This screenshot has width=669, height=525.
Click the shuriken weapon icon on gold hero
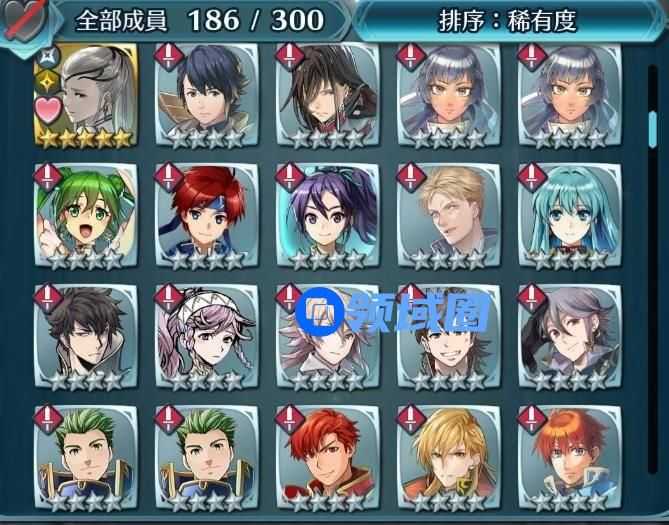[47, 56]
